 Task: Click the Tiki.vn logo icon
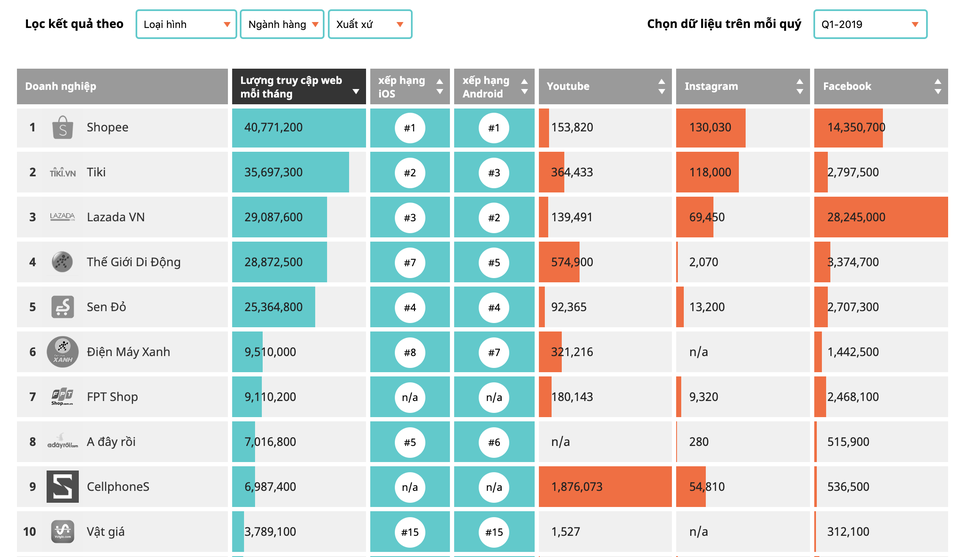tap(62, 172)
